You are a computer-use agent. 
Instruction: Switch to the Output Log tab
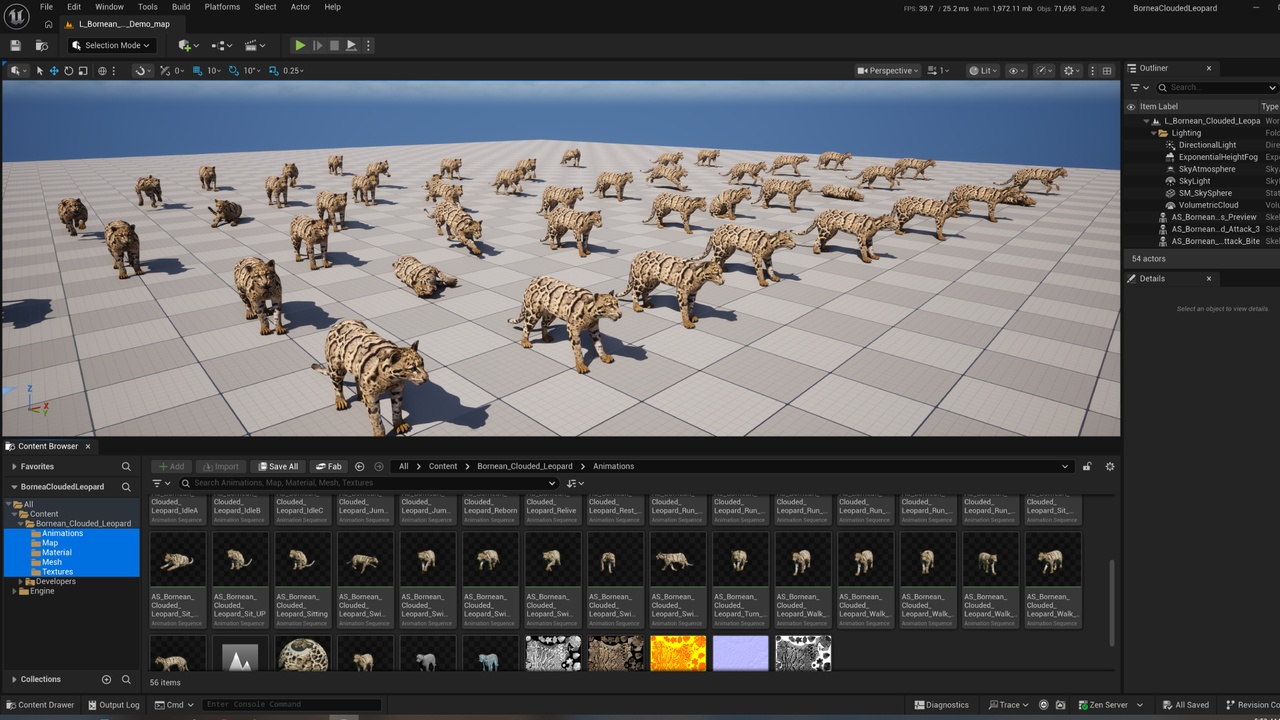click(x=113, y=705)
